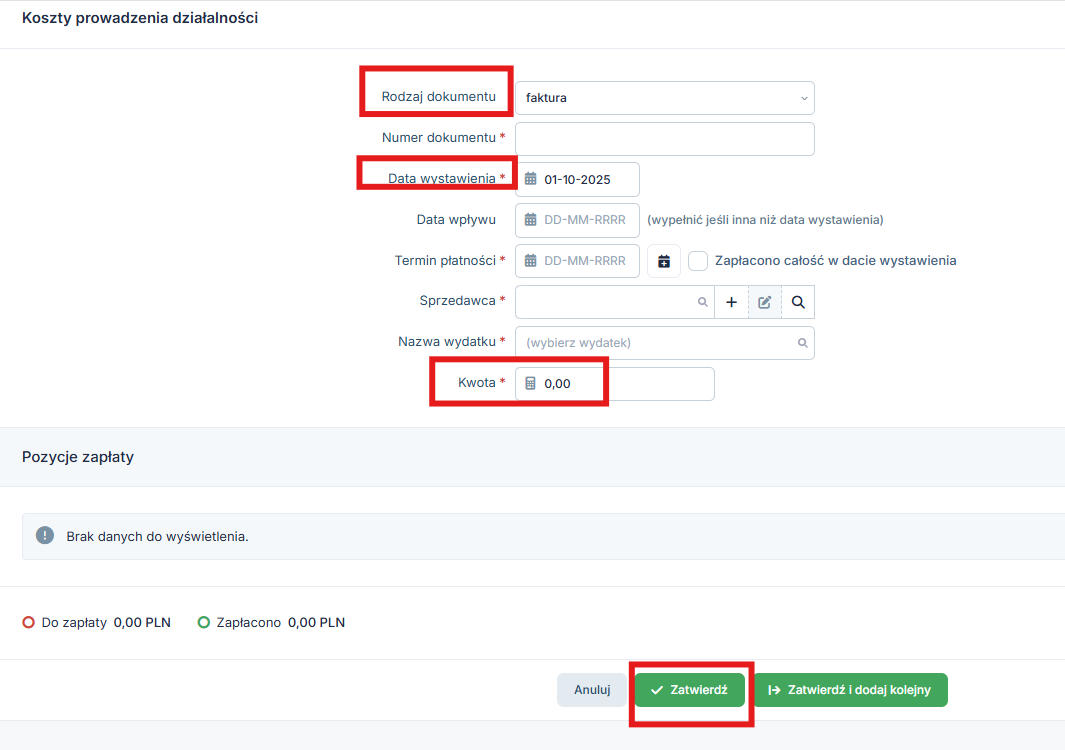Click the calendar-plus button next to Termin płatności
1065x750 pixels.
[664, 261]
